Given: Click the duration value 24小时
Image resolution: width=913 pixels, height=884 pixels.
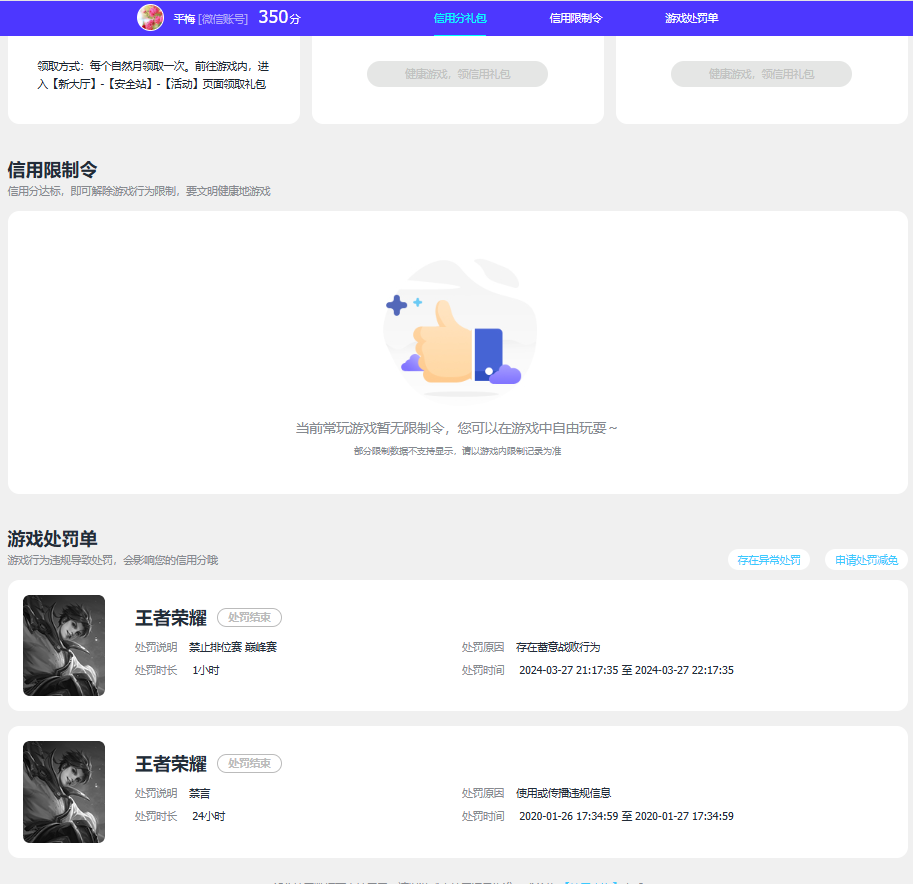Looking at the screenshot, I should tap(208, 816).
